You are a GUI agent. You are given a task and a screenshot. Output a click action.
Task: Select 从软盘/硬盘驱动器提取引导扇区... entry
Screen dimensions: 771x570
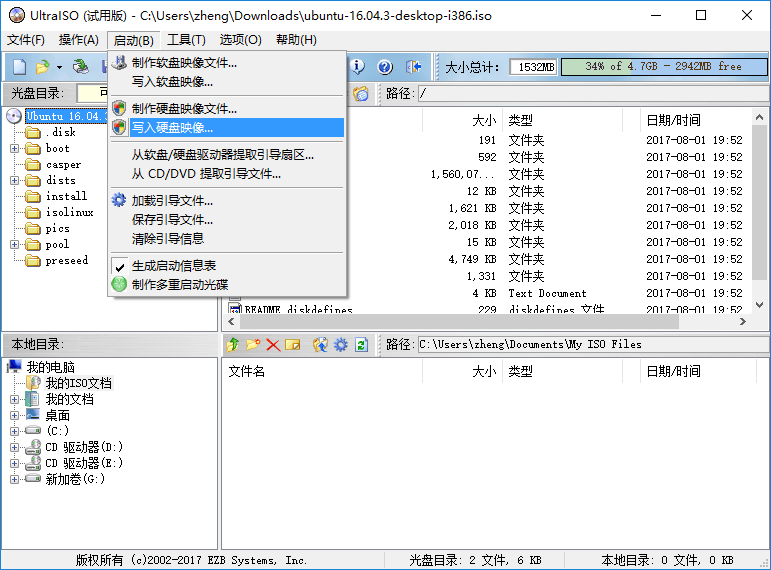(227, 154)
